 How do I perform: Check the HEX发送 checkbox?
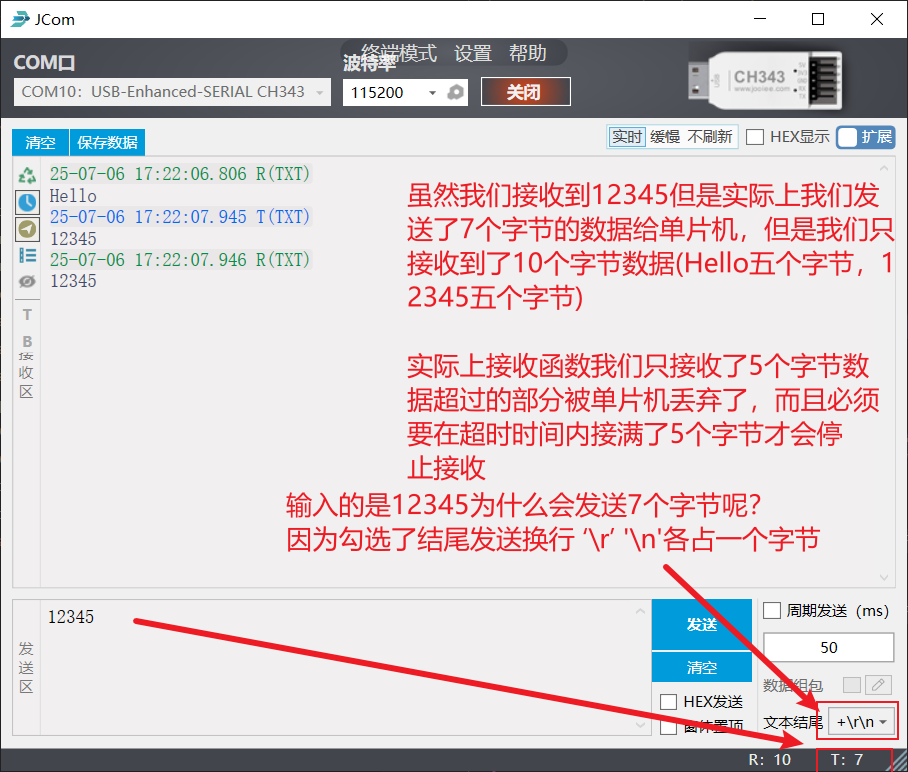[x=669, y=702]
